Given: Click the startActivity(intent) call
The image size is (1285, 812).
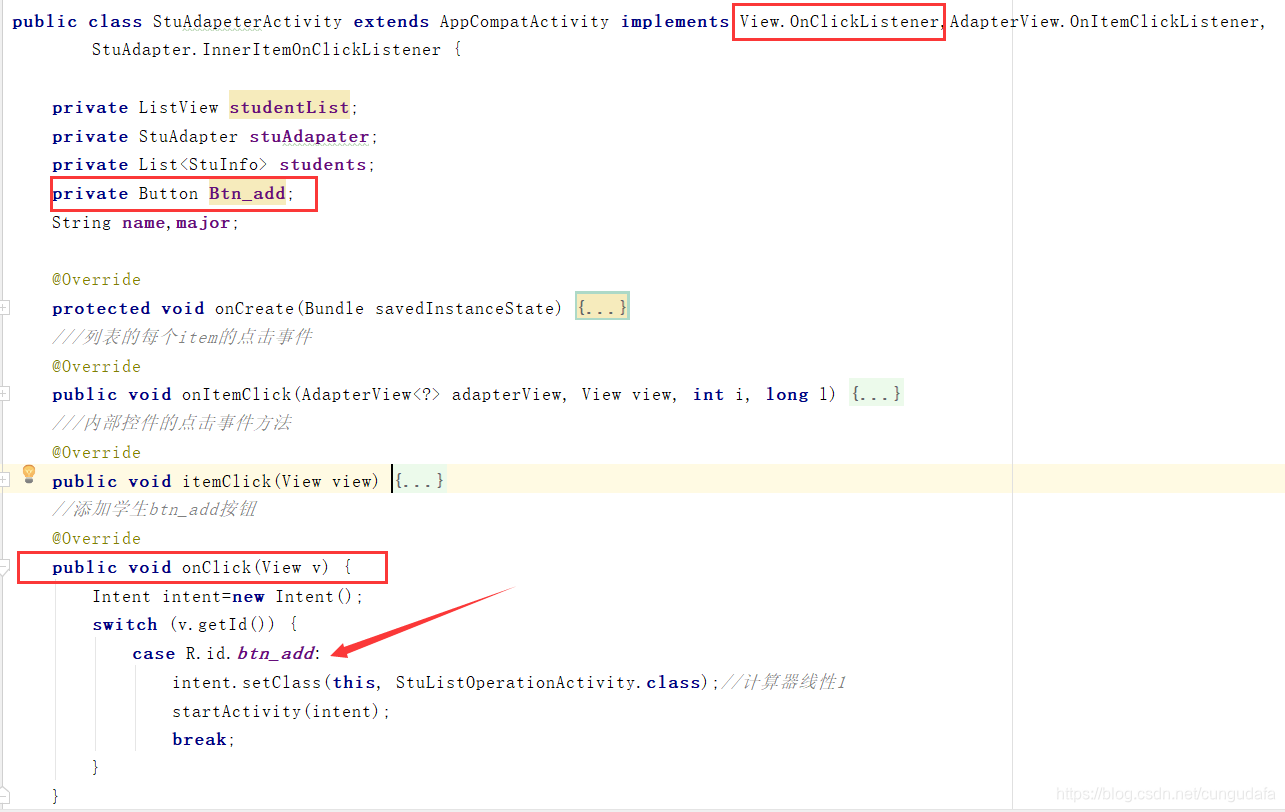Looking at the screenshot, I should tap(276, 711).
